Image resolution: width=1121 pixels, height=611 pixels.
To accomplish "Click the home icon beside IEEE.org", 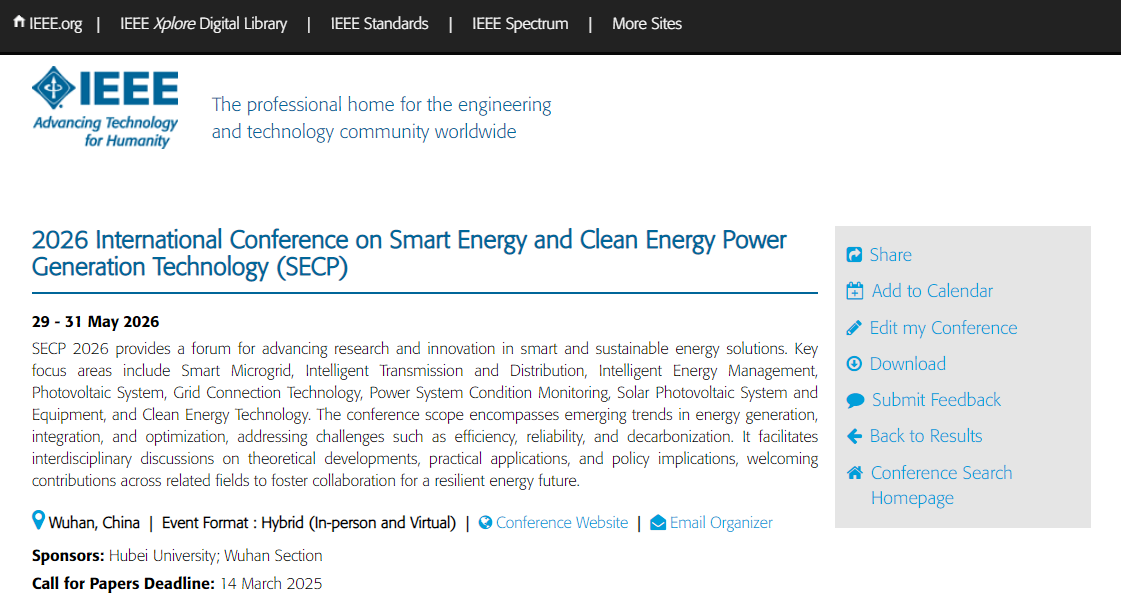I will click(19, 23).
